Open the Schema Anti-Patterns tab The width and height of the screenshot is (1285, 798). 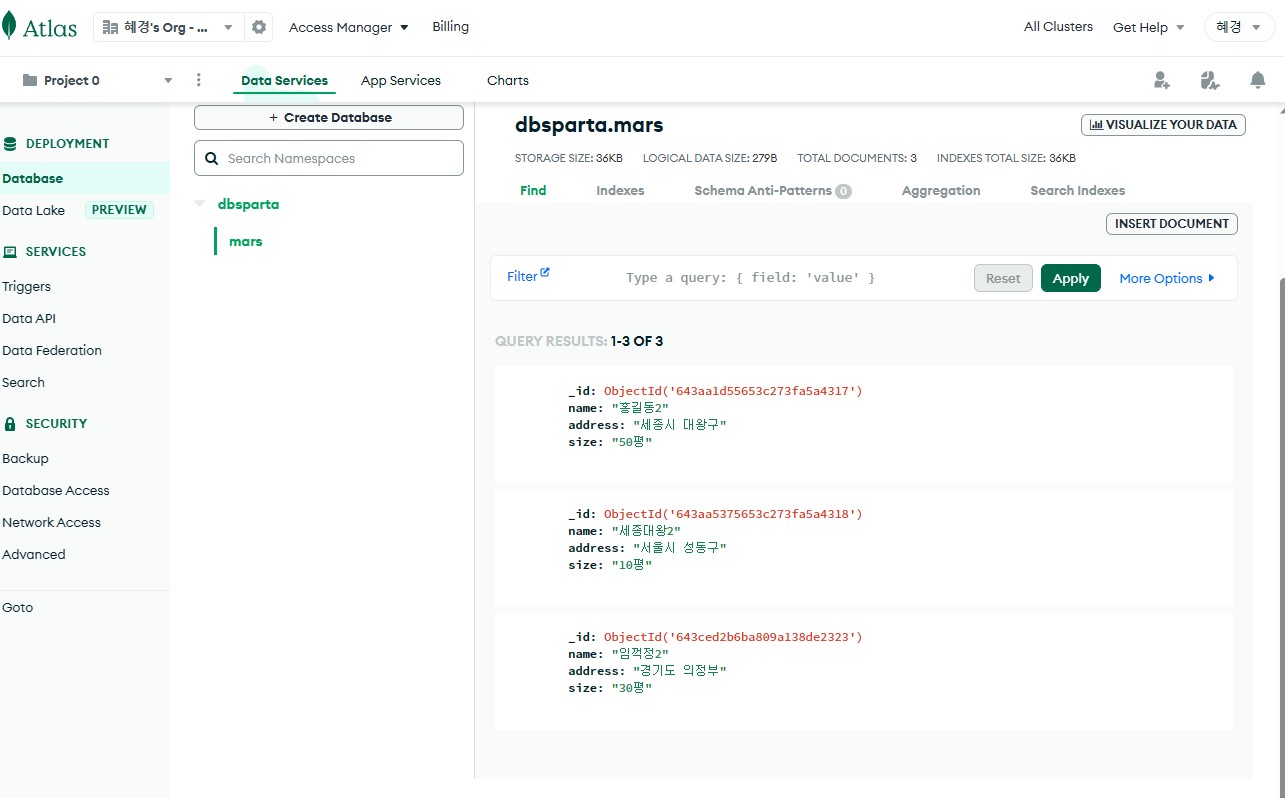[x=773, y=190]
